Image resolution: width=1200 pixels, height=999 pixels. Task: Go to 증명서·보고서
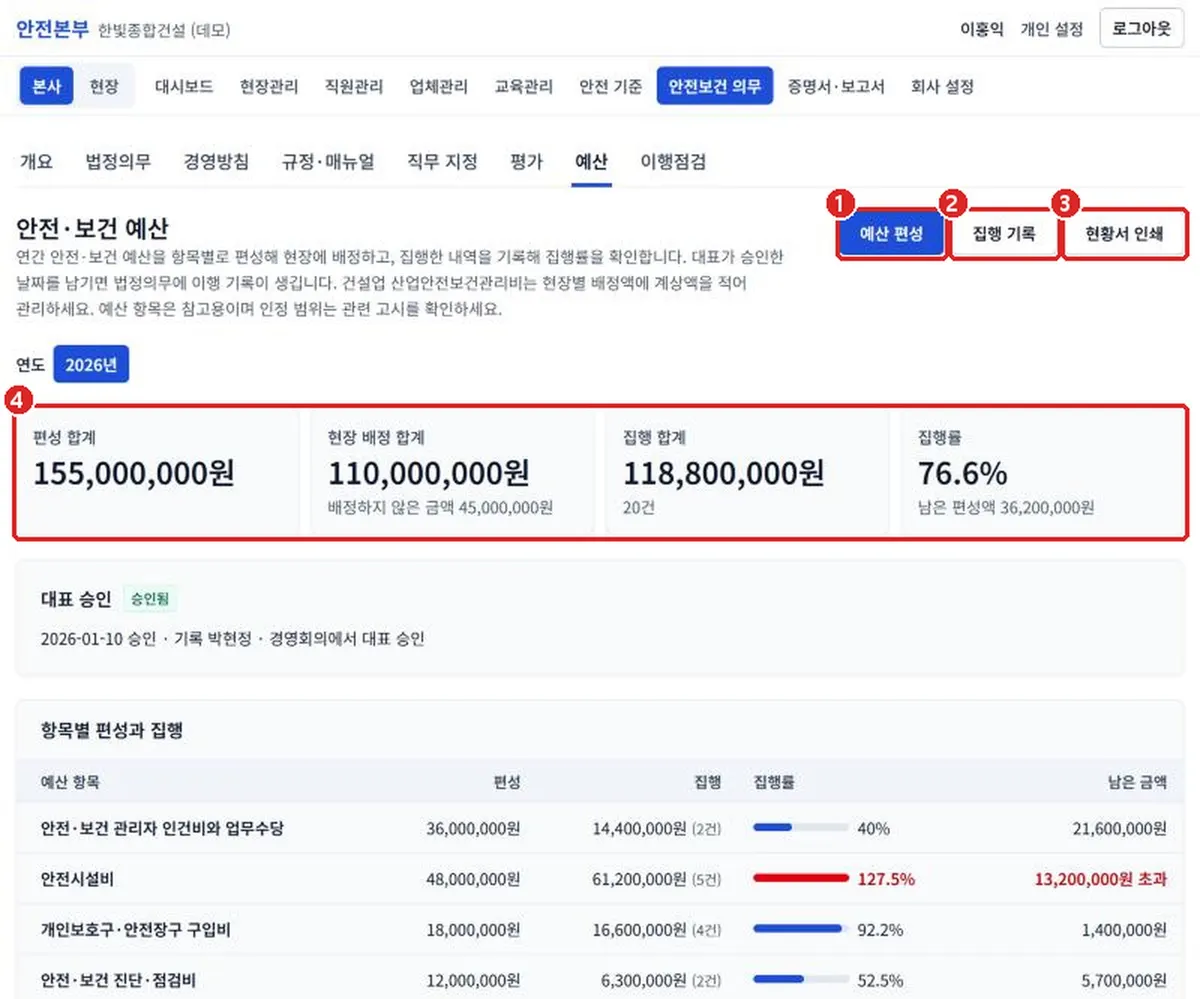pos(836,86)
